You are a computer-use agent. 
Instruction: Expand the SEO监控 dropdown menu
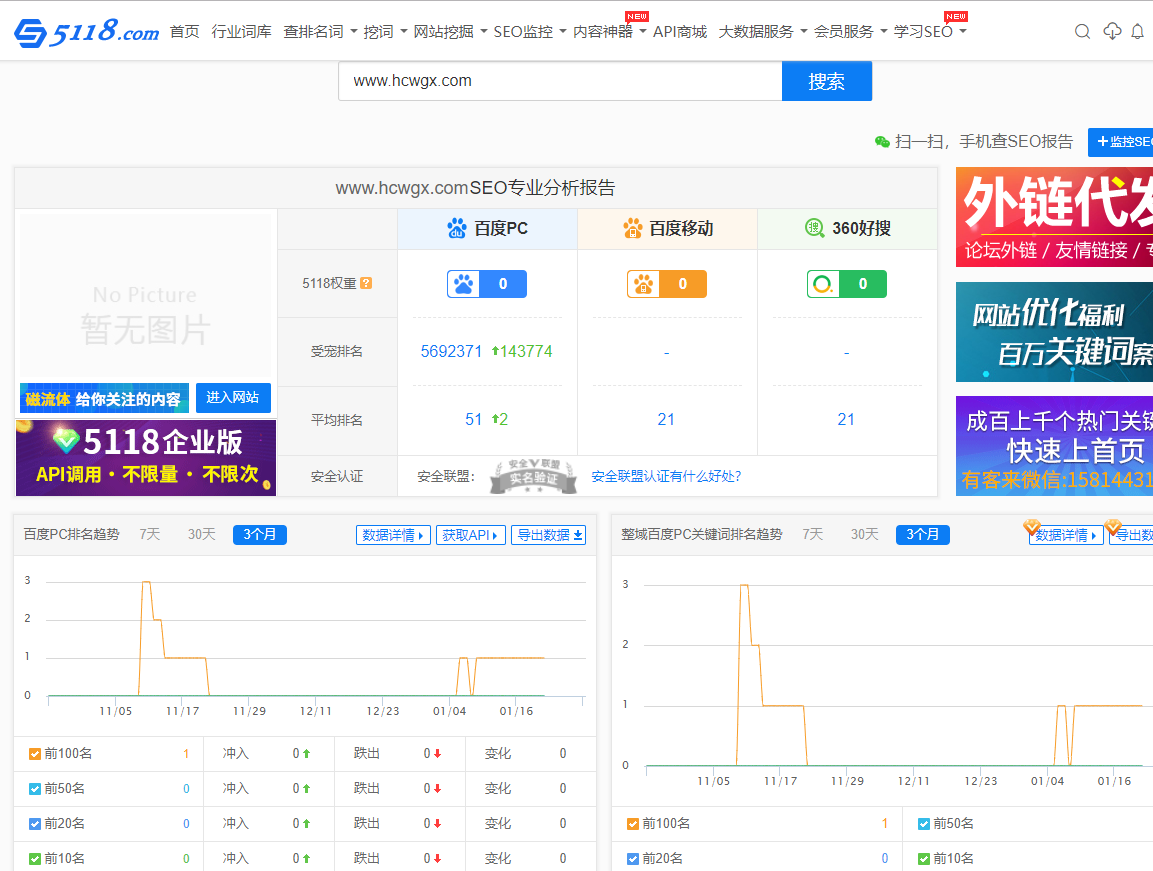coord(530,32)
